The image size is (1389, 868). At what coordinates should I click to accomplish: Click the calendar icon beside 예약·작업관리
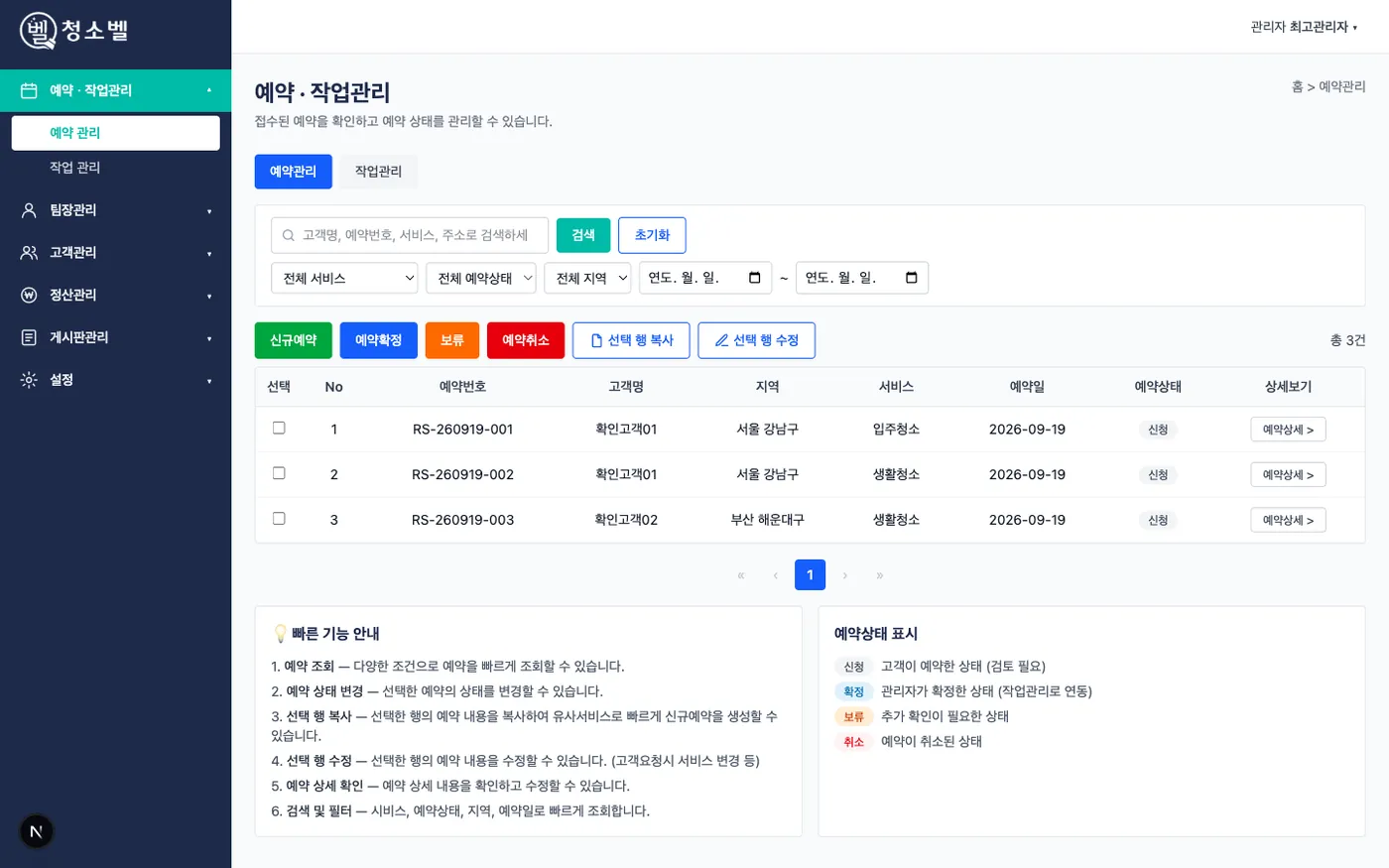tap(29, 90)
